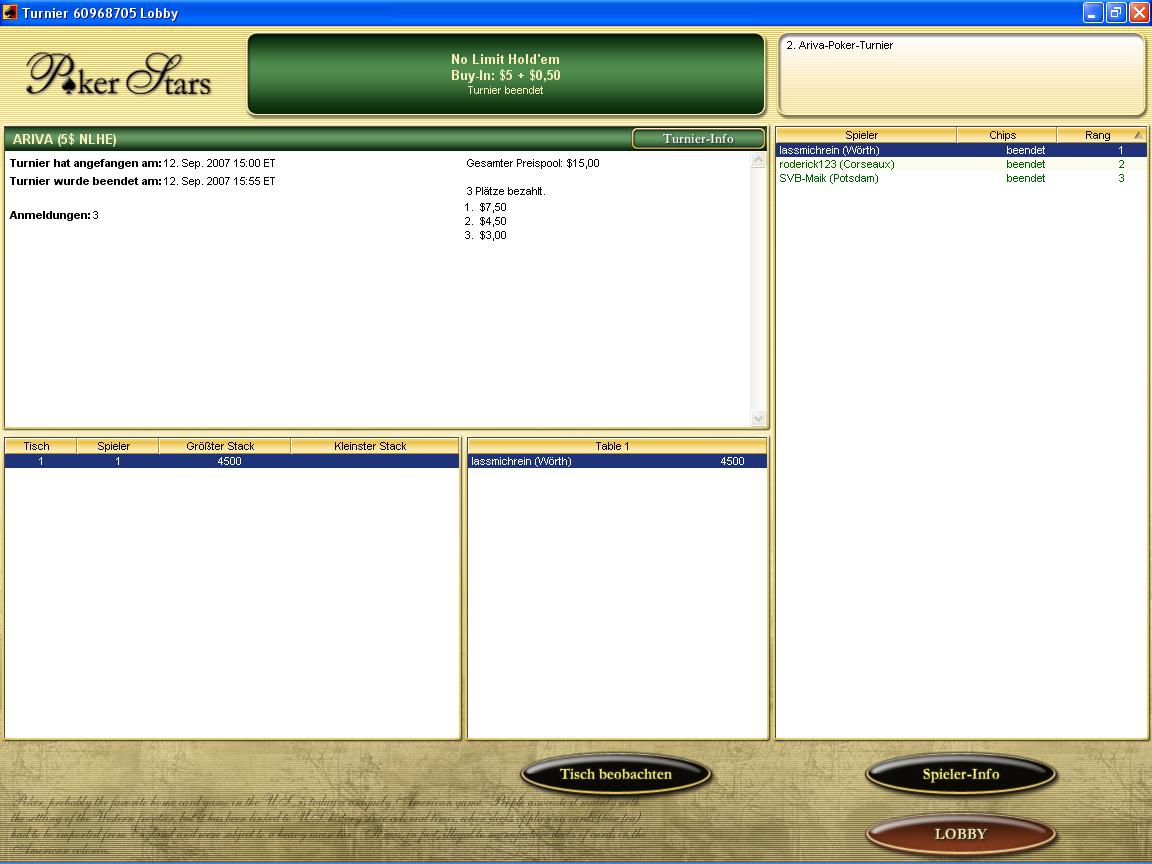Click the PokerStars window title icon
1152x864 pixels.
[x=10, y=12]
